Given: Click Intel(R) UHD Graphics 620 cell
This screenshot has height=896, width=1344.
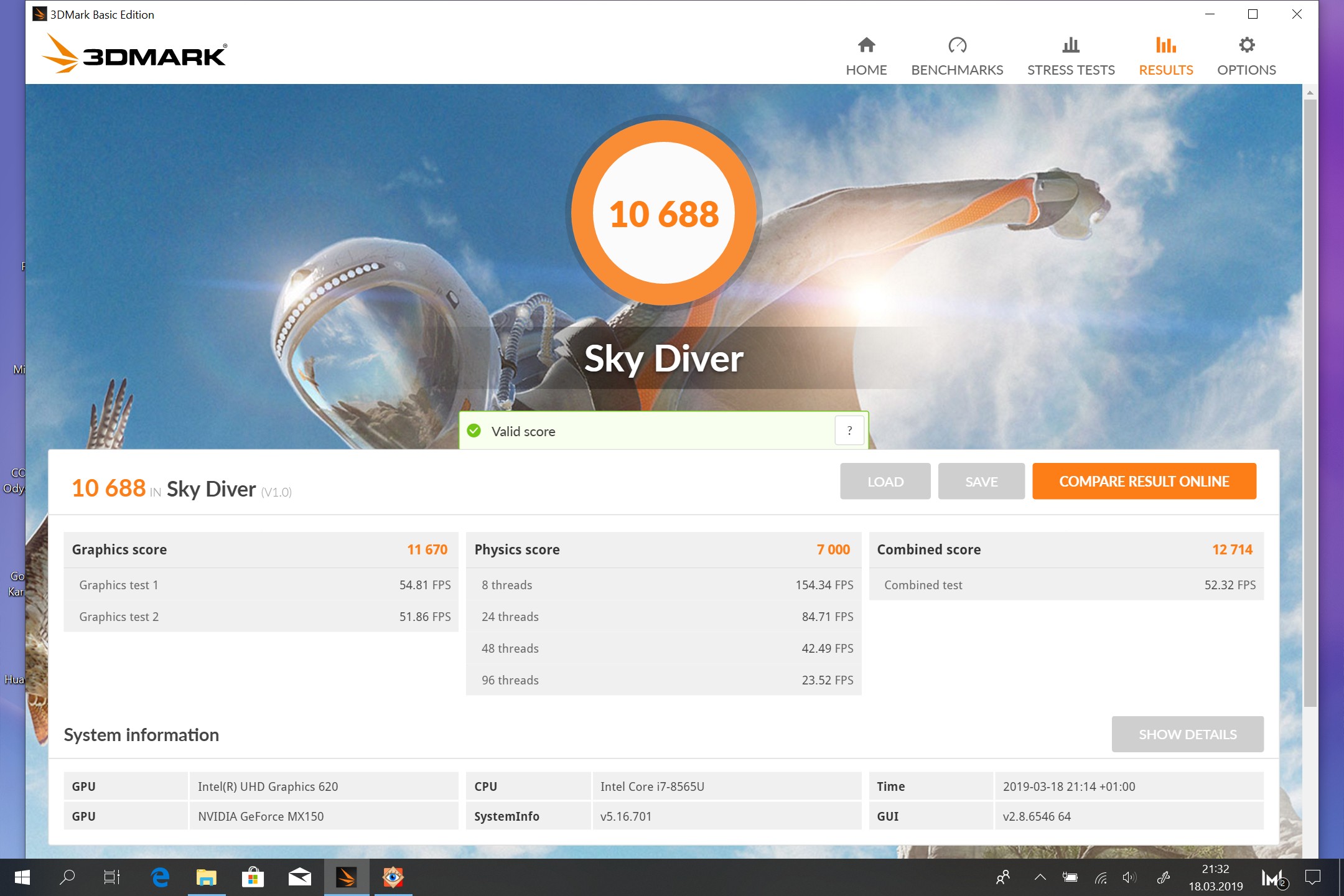Looking at the screenshot, I should 324,786.
